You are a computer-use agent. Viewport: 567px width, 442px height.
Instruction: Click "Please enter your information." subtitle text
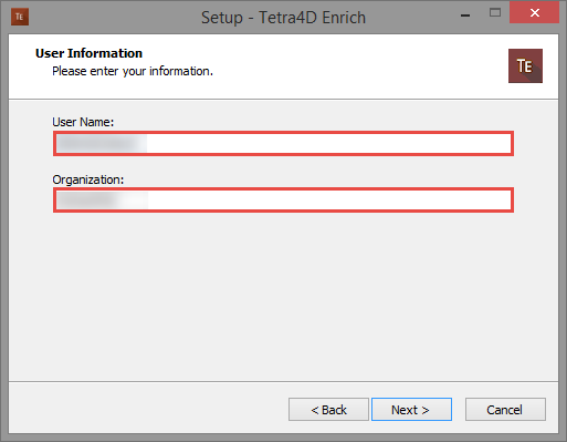(133, 71)
